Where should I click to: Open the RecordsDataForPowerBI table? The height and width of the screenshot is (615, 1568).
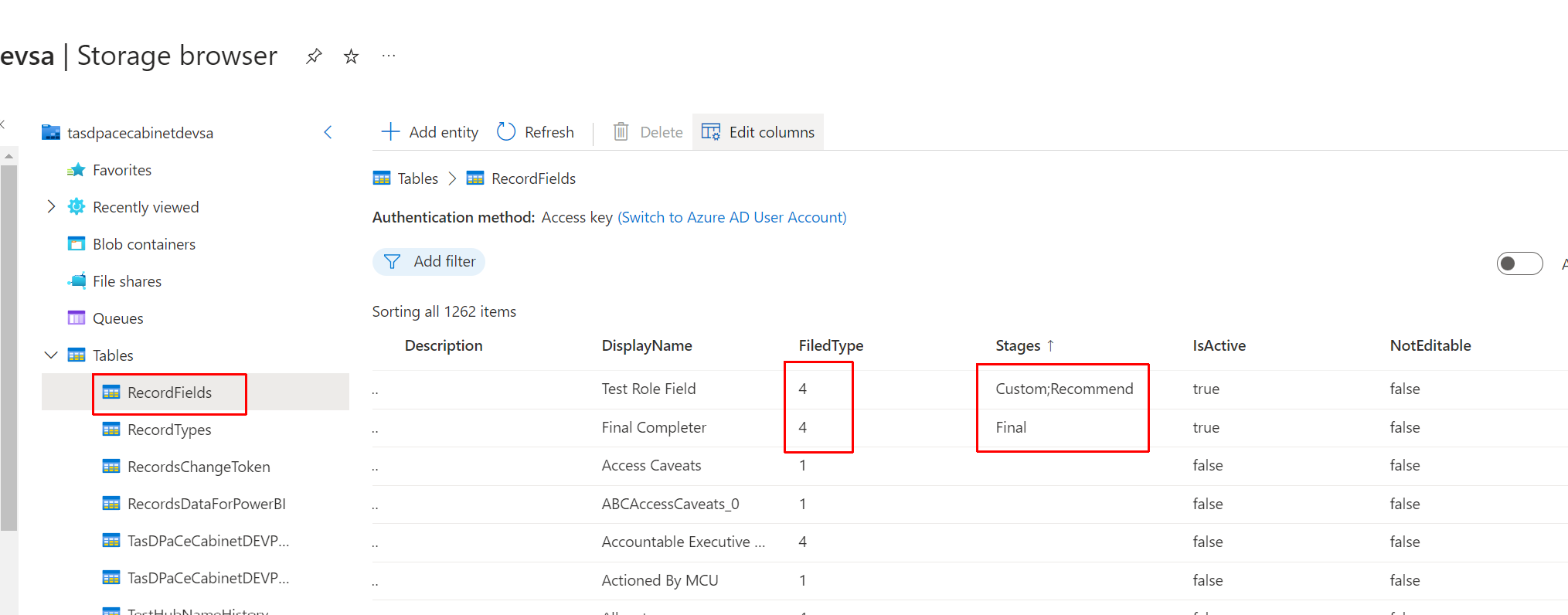coord(206,504)
